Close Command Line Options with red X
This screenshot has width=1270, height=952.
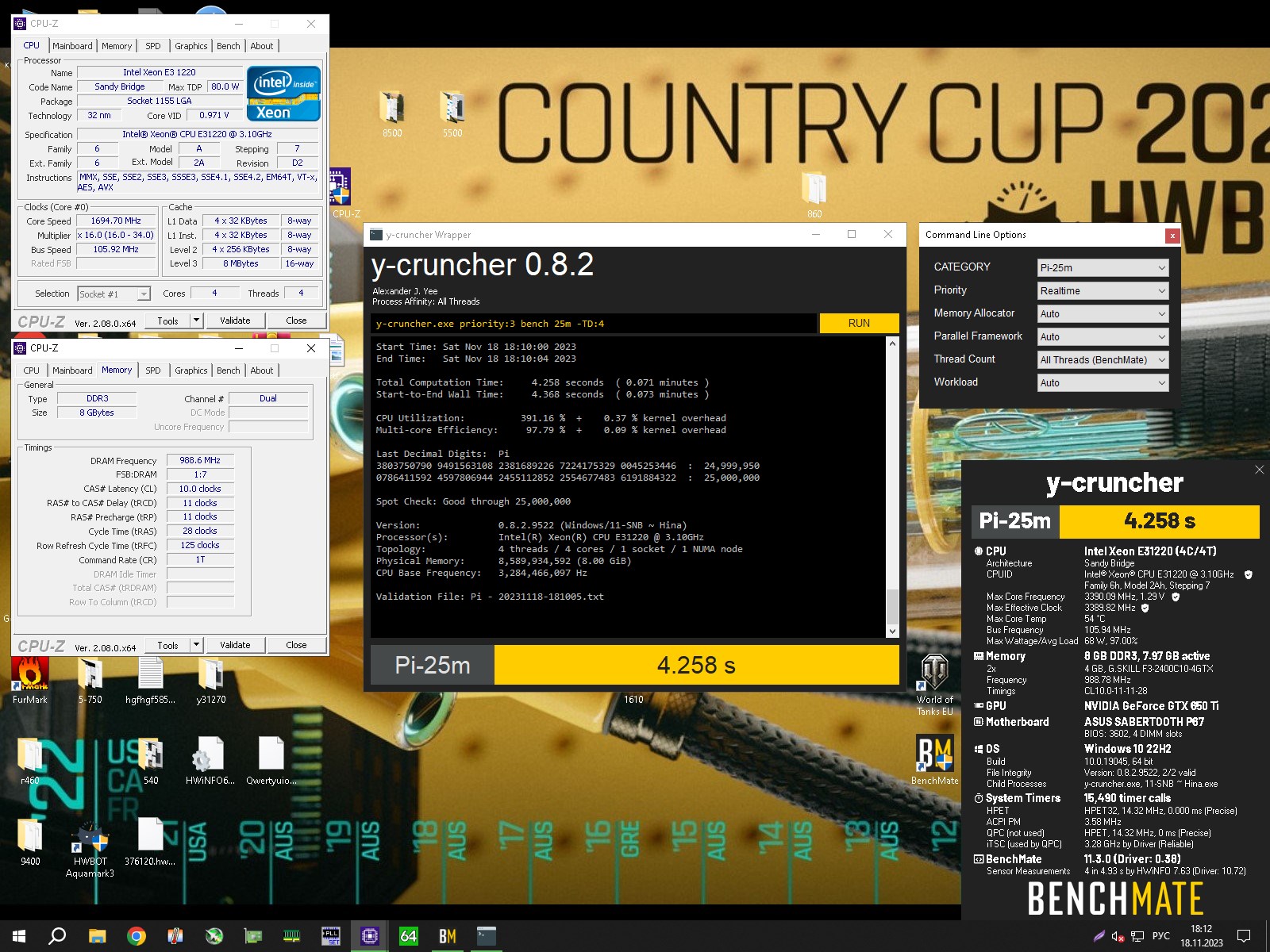[x=1172, y=236]
